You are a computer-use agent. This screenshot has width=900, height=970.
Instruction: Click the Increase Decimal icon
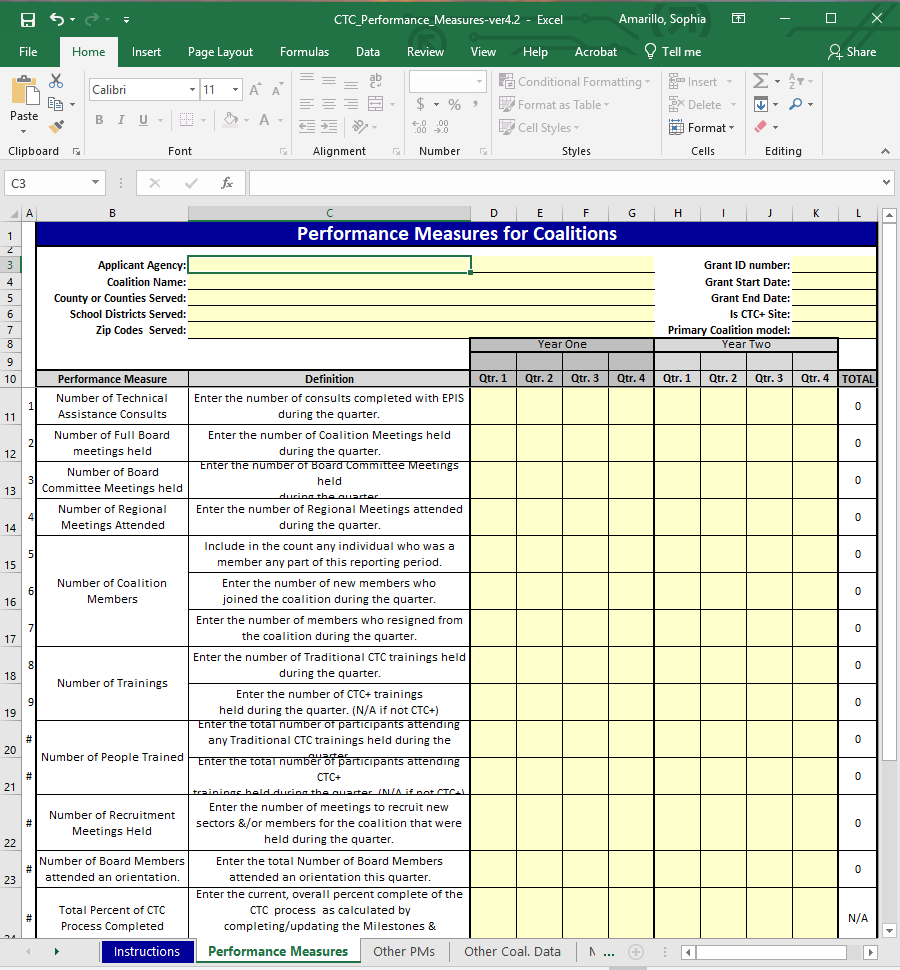(x=419, y=127)
